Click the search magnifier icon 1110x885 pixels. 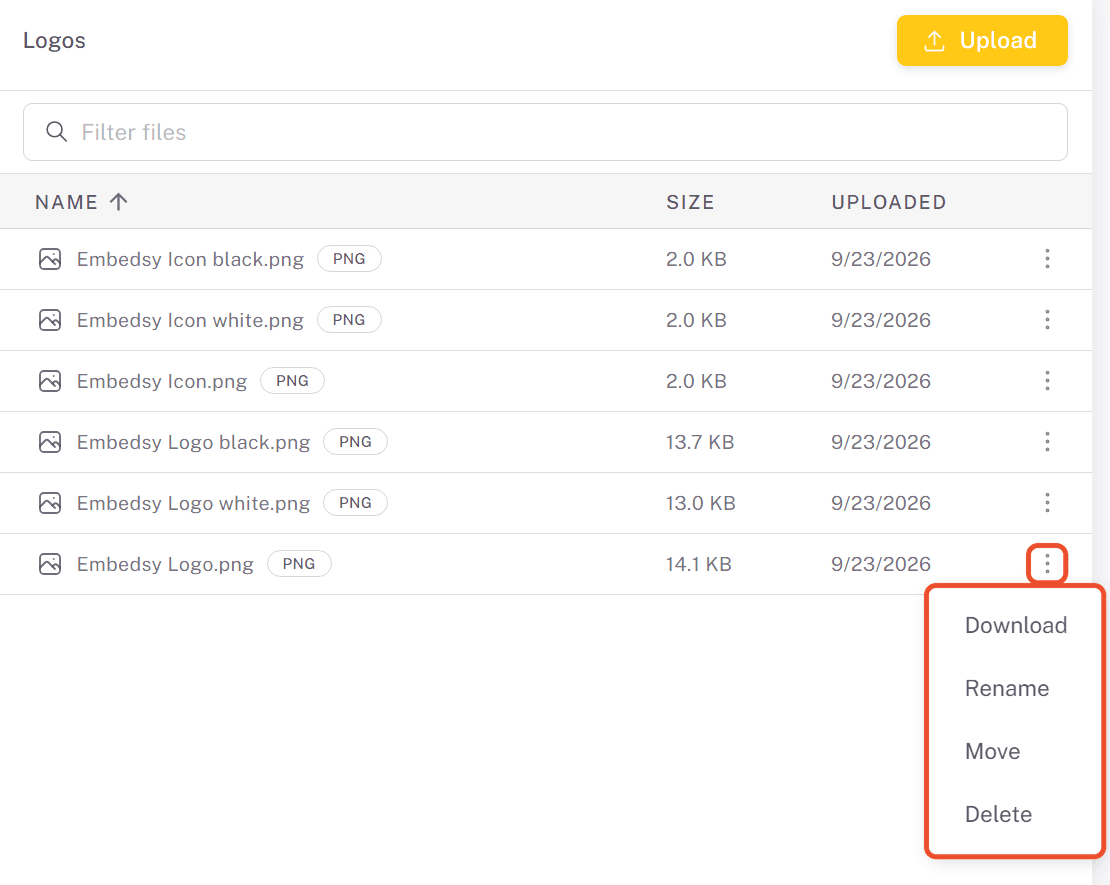[x=57, y=132]
